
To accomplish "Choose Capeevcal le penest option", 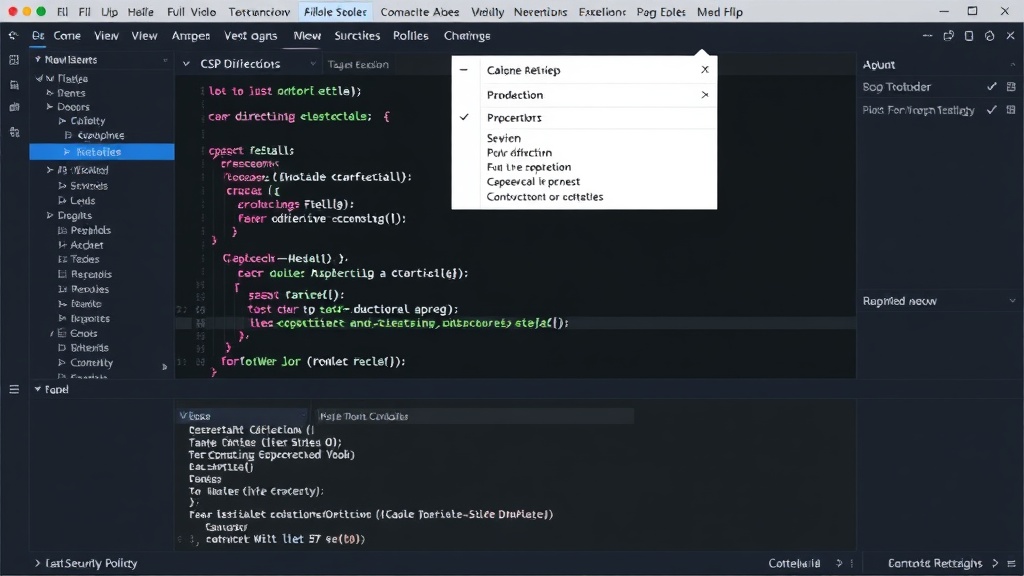I will [x=533, y=182].
